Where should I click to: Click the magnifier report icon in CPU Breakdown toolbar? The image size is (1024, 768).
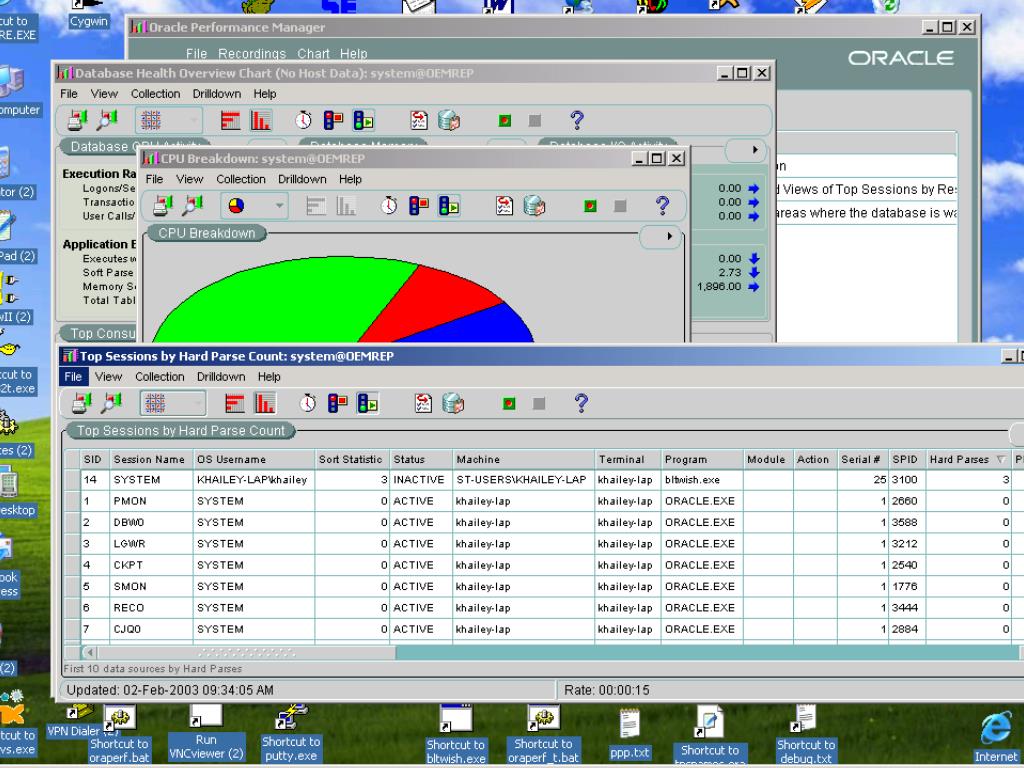pyautogui.click(x=193, y=206)
